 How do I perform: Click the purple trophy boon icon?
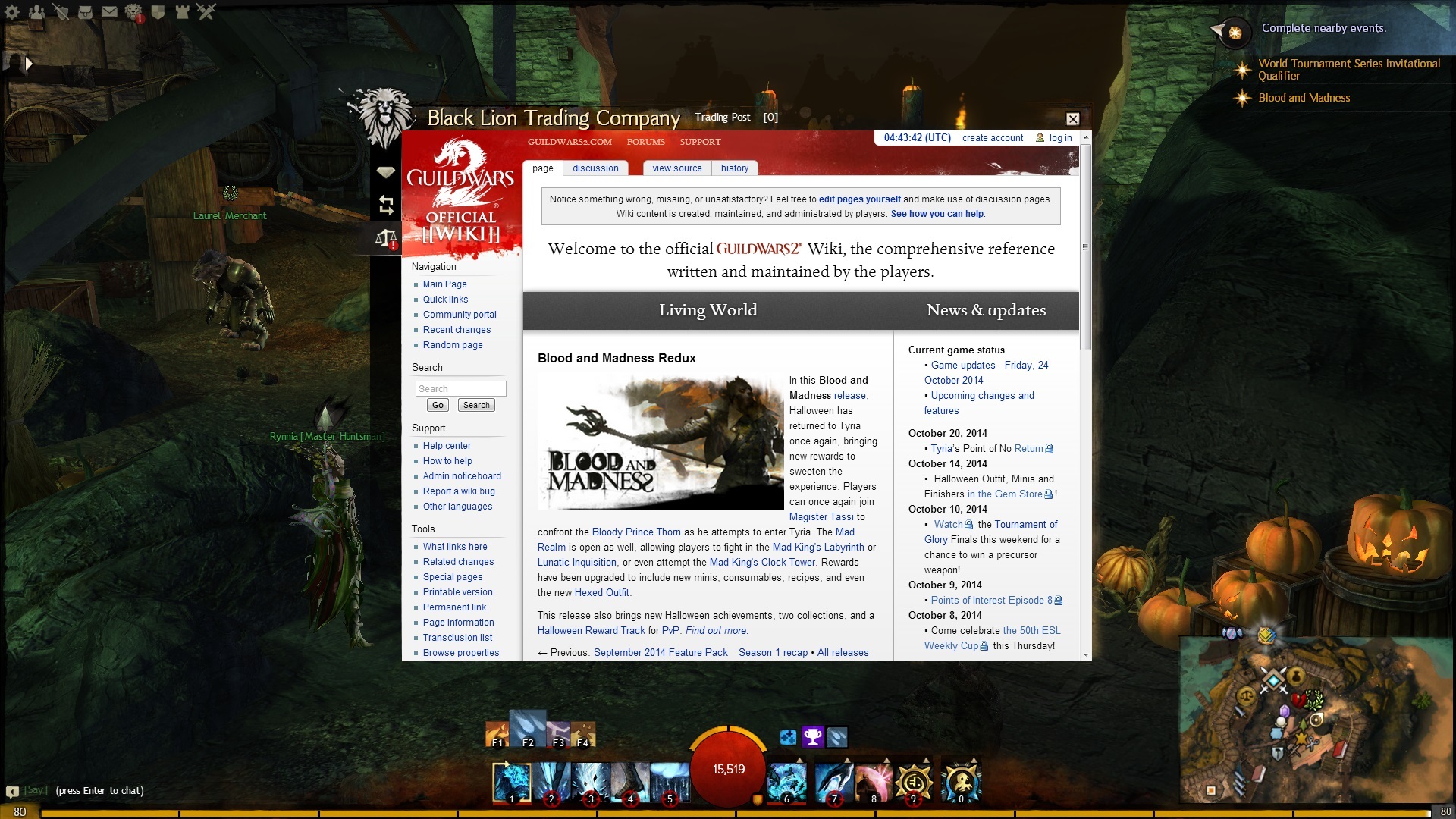coord(813,736)
